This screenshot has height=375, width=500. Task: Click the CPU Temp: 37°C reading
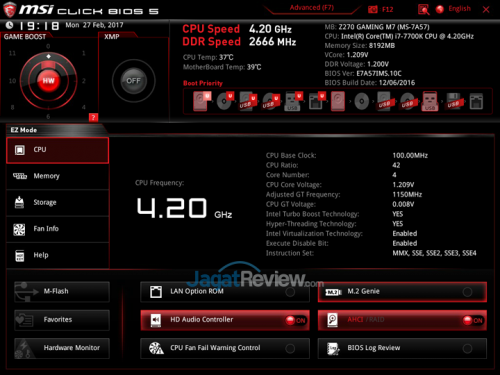(208, 57)
